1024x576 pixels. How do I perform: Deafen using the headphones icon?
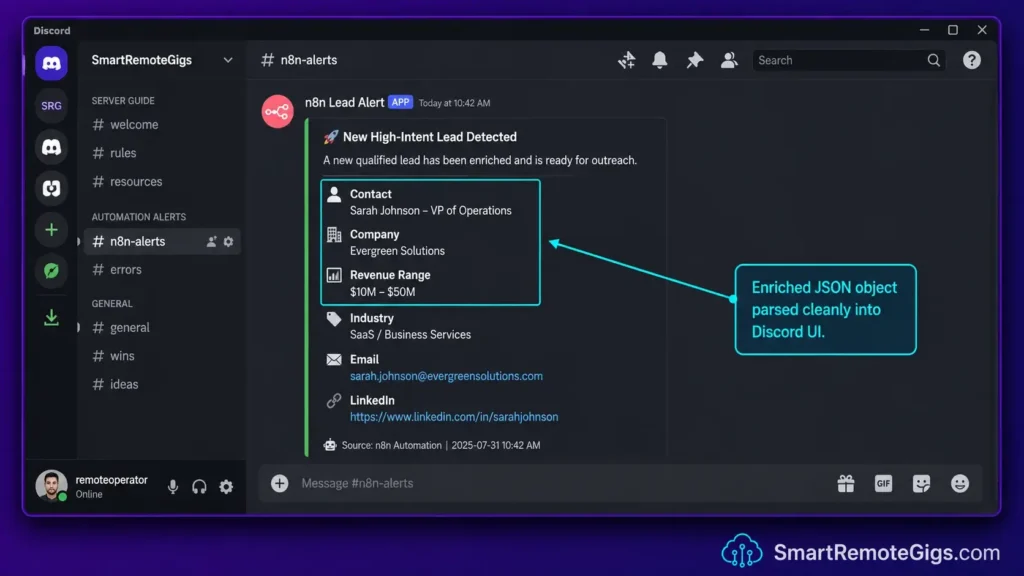(x=199, y=487)
